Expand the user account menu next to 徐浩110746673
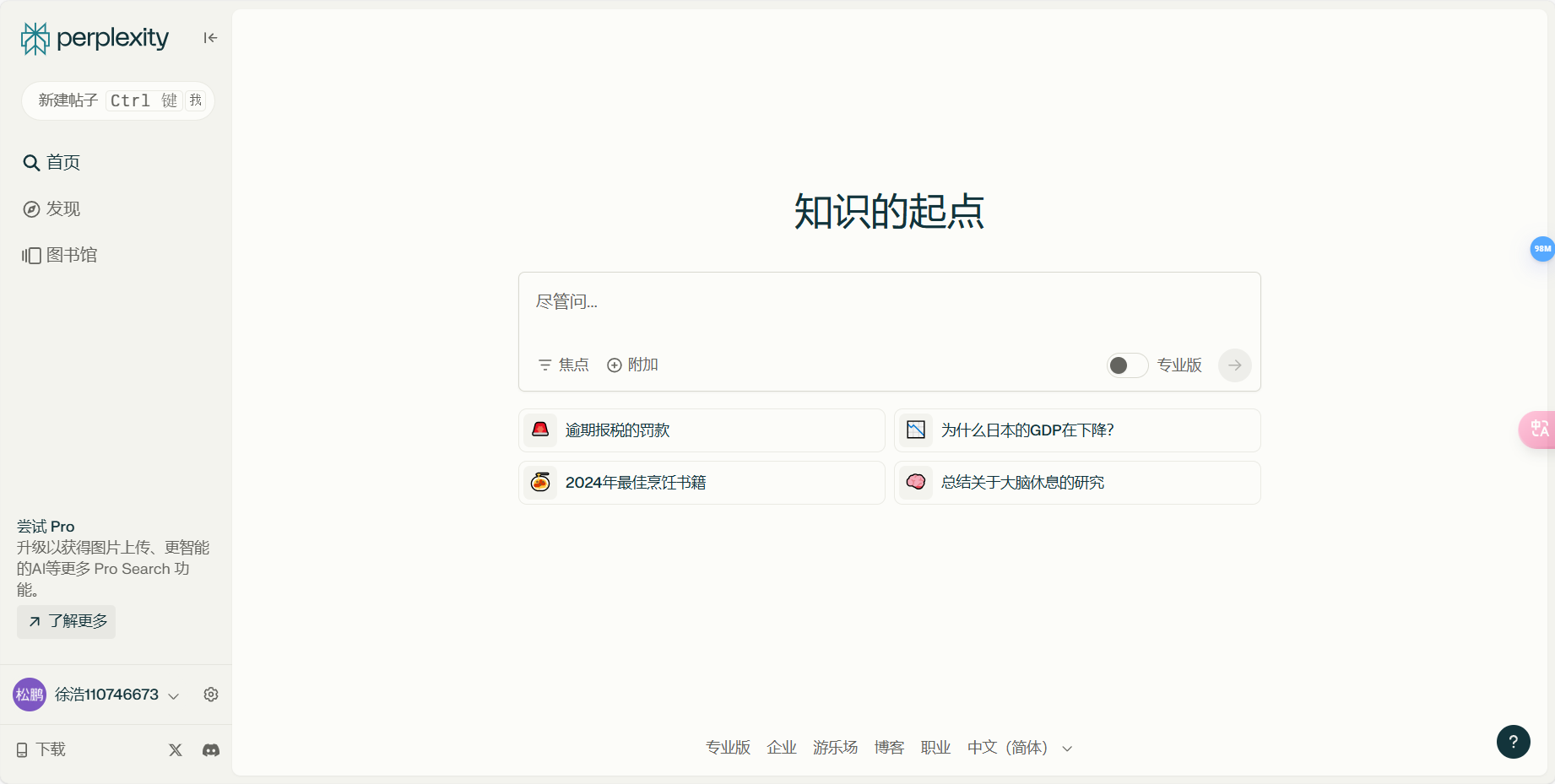This screenshot has height=784, width=1555. [x=173, y=695]
